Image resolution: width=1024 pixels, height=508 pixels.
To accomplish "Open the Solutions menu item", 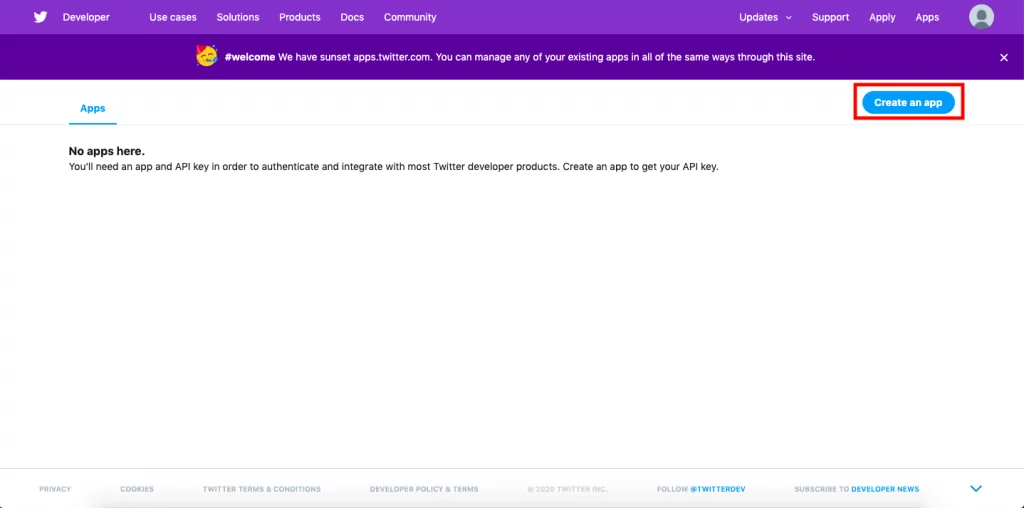I will click(238, 18).
